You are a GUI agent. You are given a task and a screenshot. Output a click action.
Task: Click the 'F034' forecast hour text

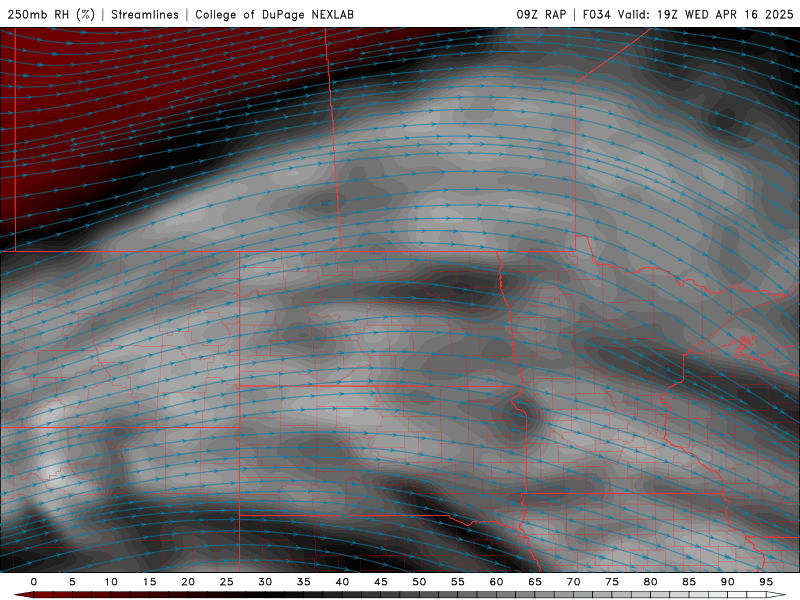click(596, 14)
